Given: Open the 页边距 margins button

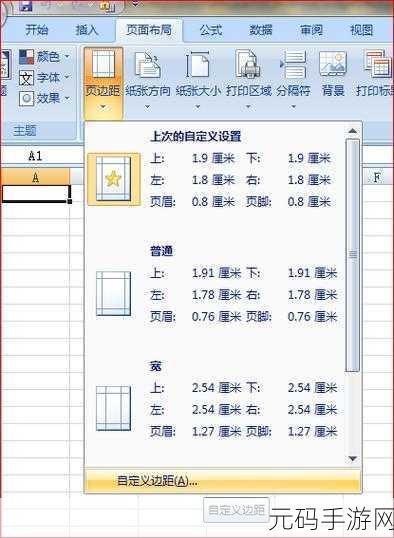Looking at the screenshot, I should [x=103, y=83].
